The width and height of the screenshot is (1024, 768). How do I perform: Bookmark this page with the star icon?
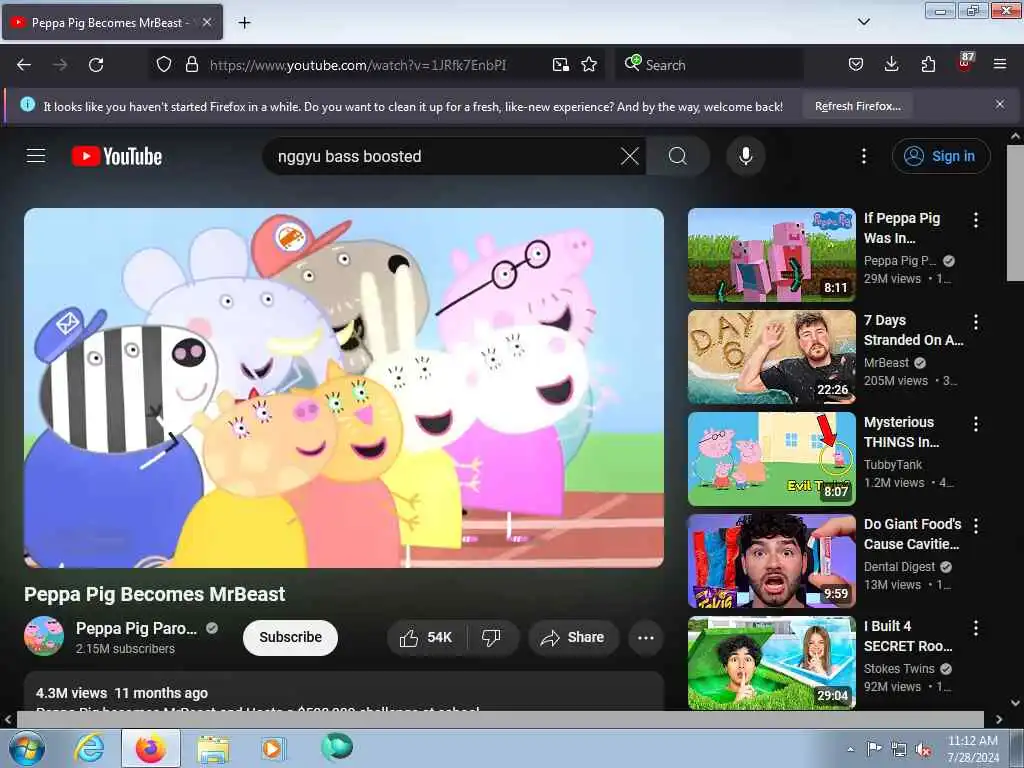pos(589,65)
